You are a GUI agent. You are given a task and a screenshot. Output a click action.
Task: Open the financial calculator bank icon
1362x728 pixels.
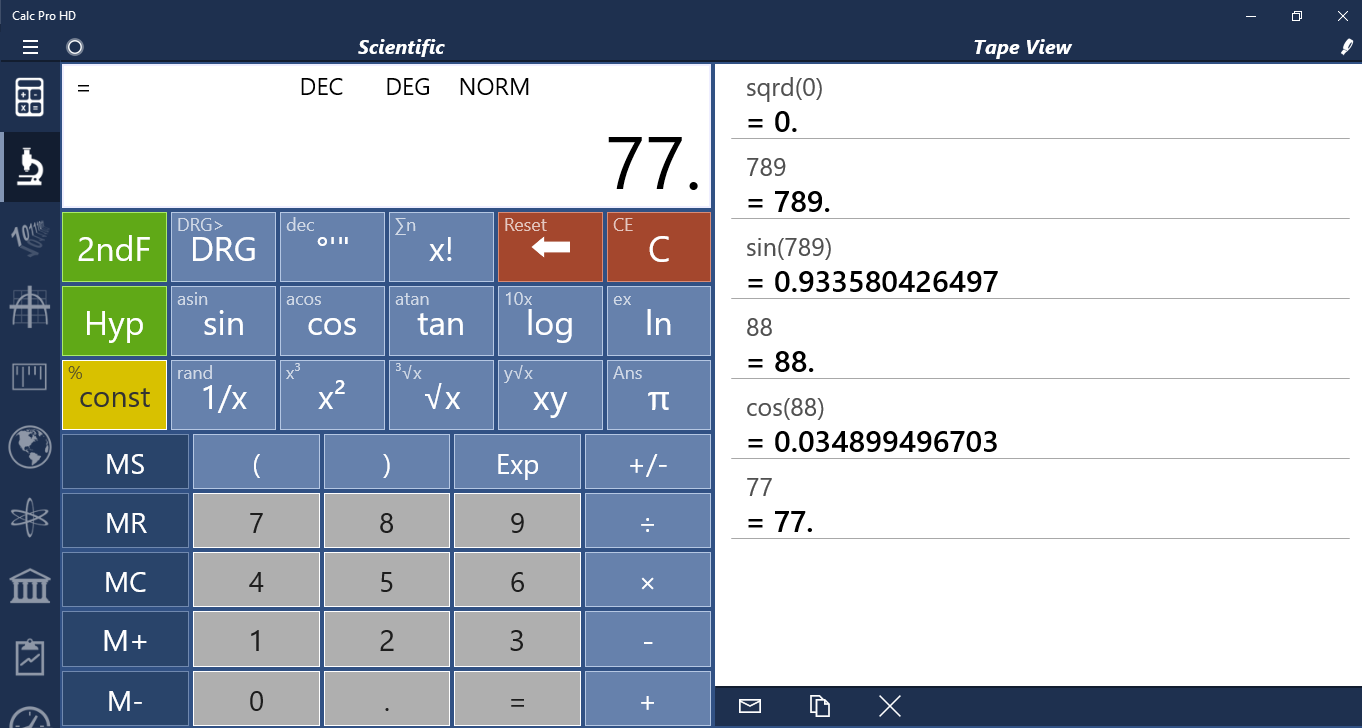(x=29, y=587)
